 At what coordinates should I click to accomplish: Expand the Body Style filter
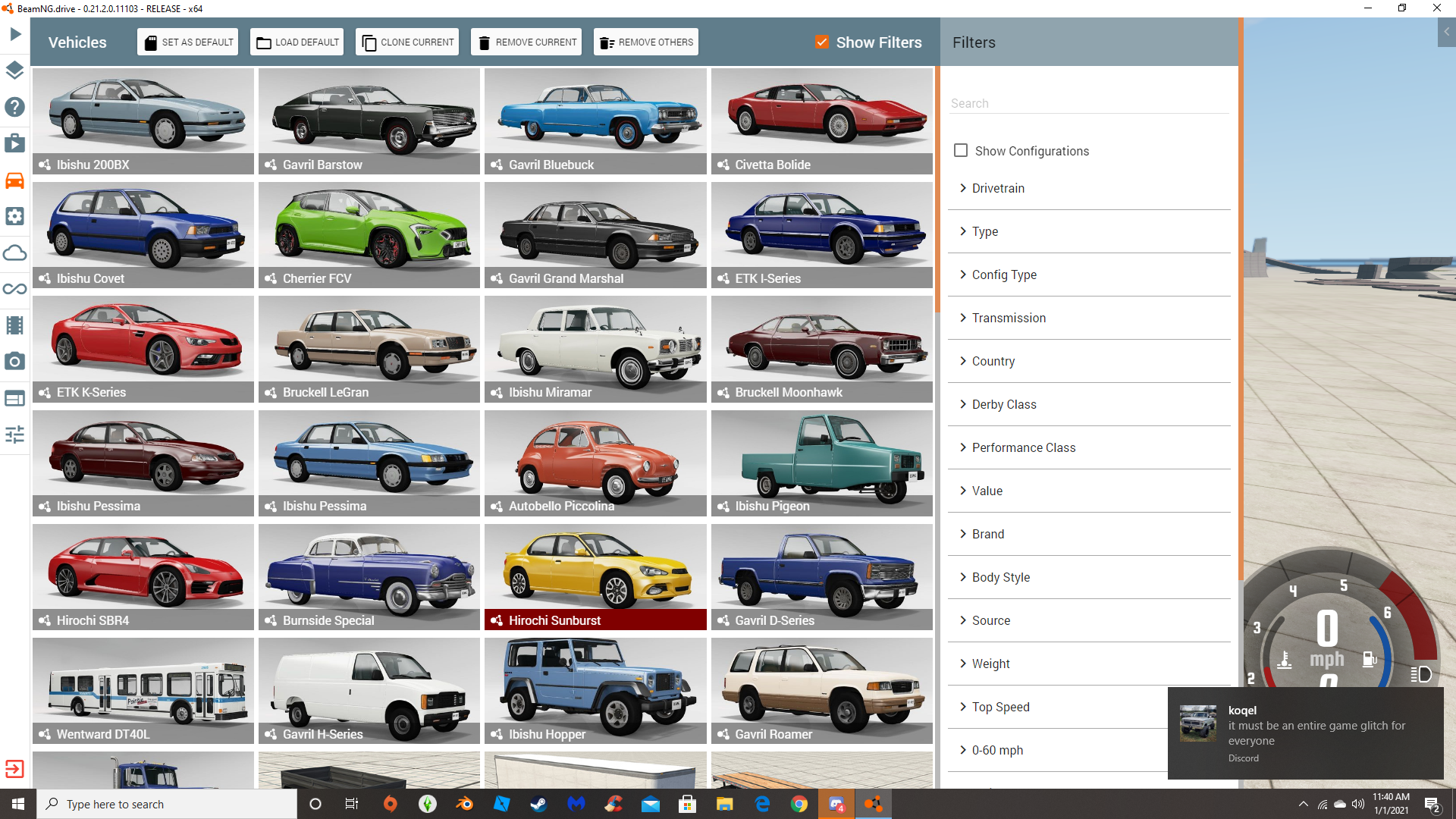point(1089,577)
